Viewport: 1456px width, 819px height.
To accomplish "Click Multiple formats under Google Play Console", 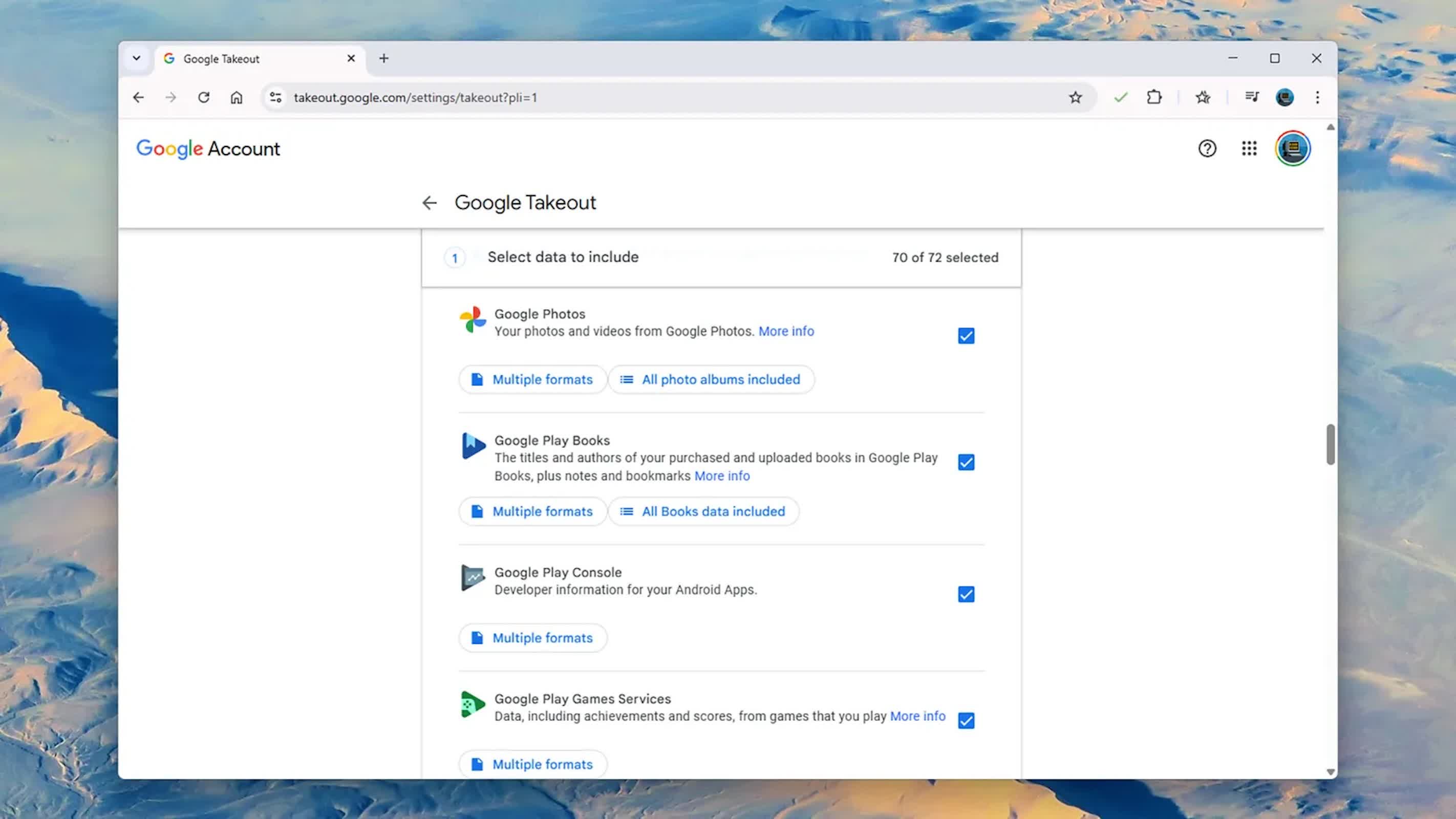I will coord(533,638).
